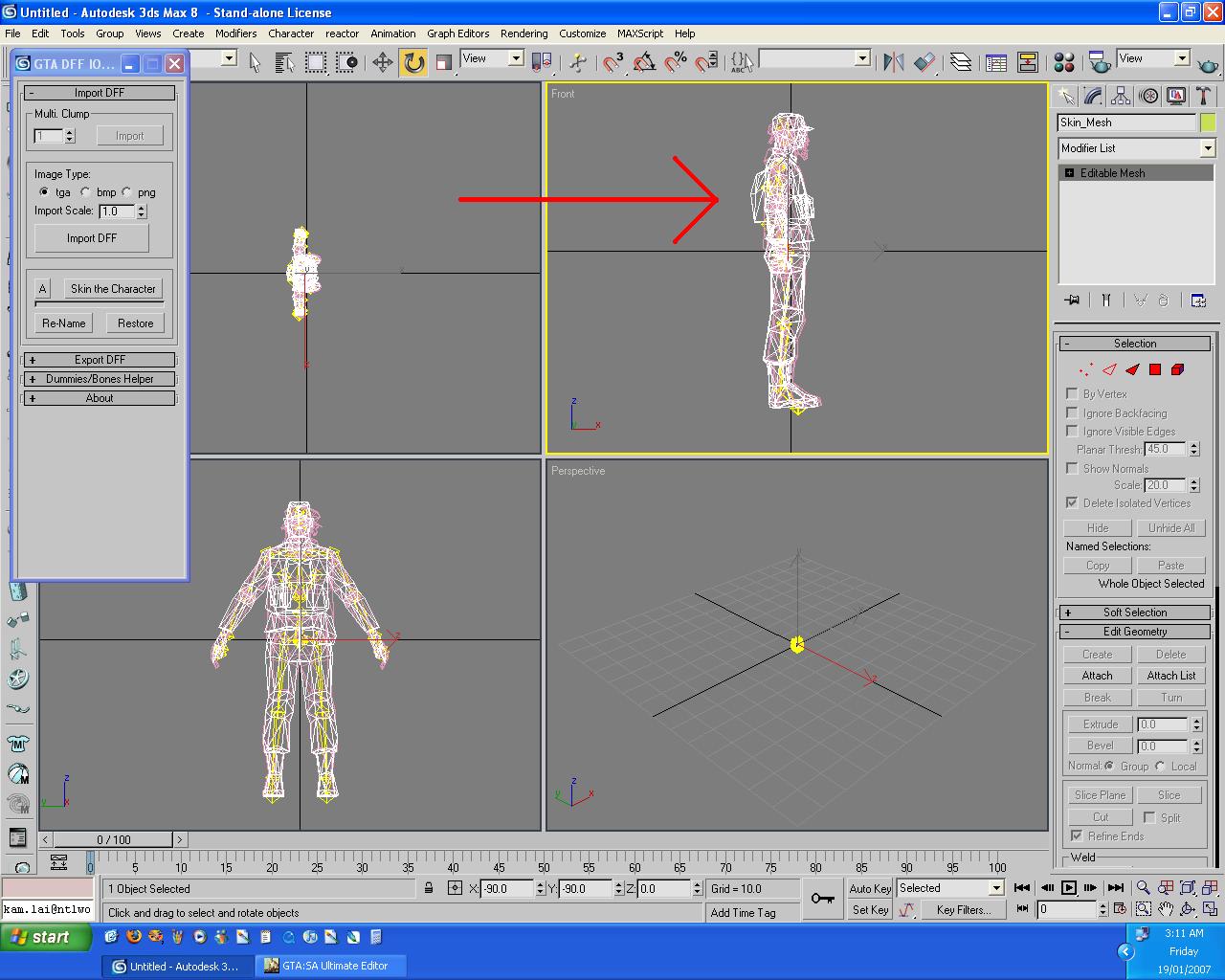Click the green object color swatch
The height and width of the screenshot is (980, 1225).
[1208, 122]
